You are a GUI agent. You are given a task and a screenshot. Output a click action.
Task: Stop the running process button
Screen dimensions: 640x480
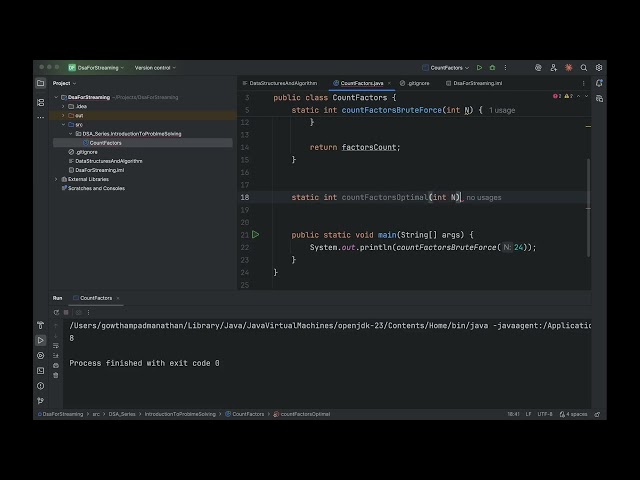[66, 313]
